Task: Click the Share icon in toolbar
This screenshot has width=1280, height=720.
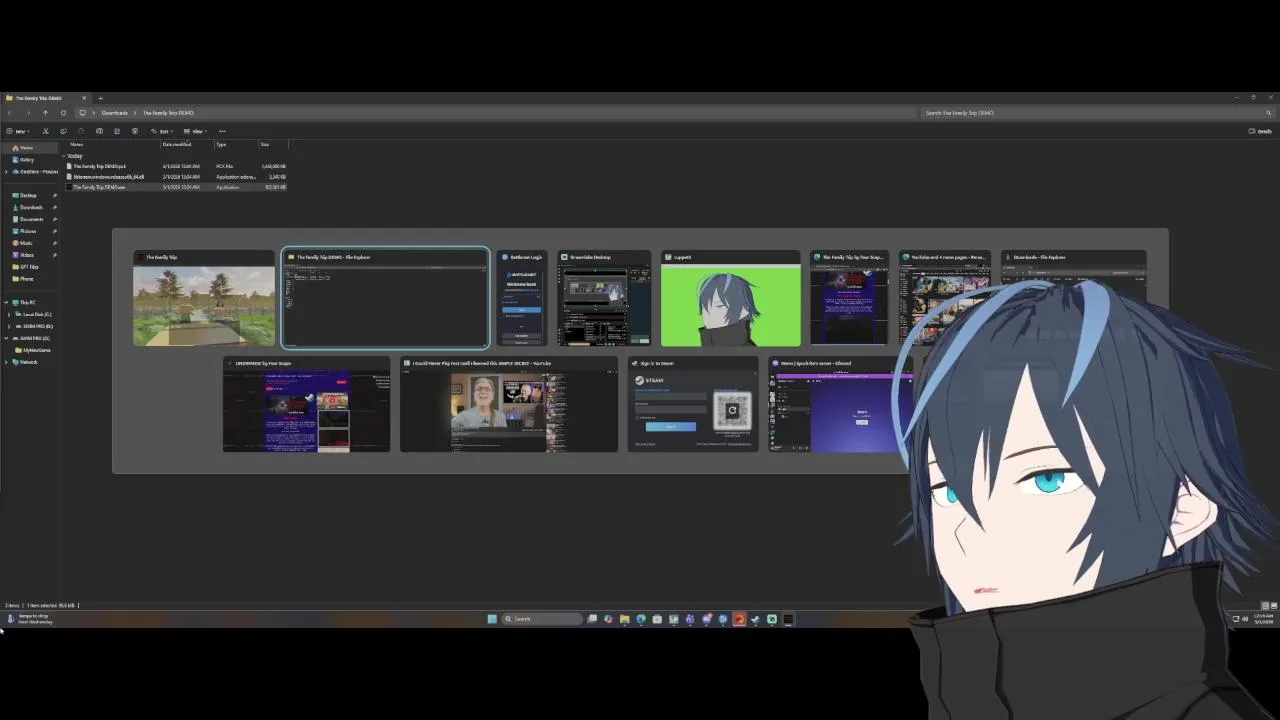Action: click(x=117, y=131)
